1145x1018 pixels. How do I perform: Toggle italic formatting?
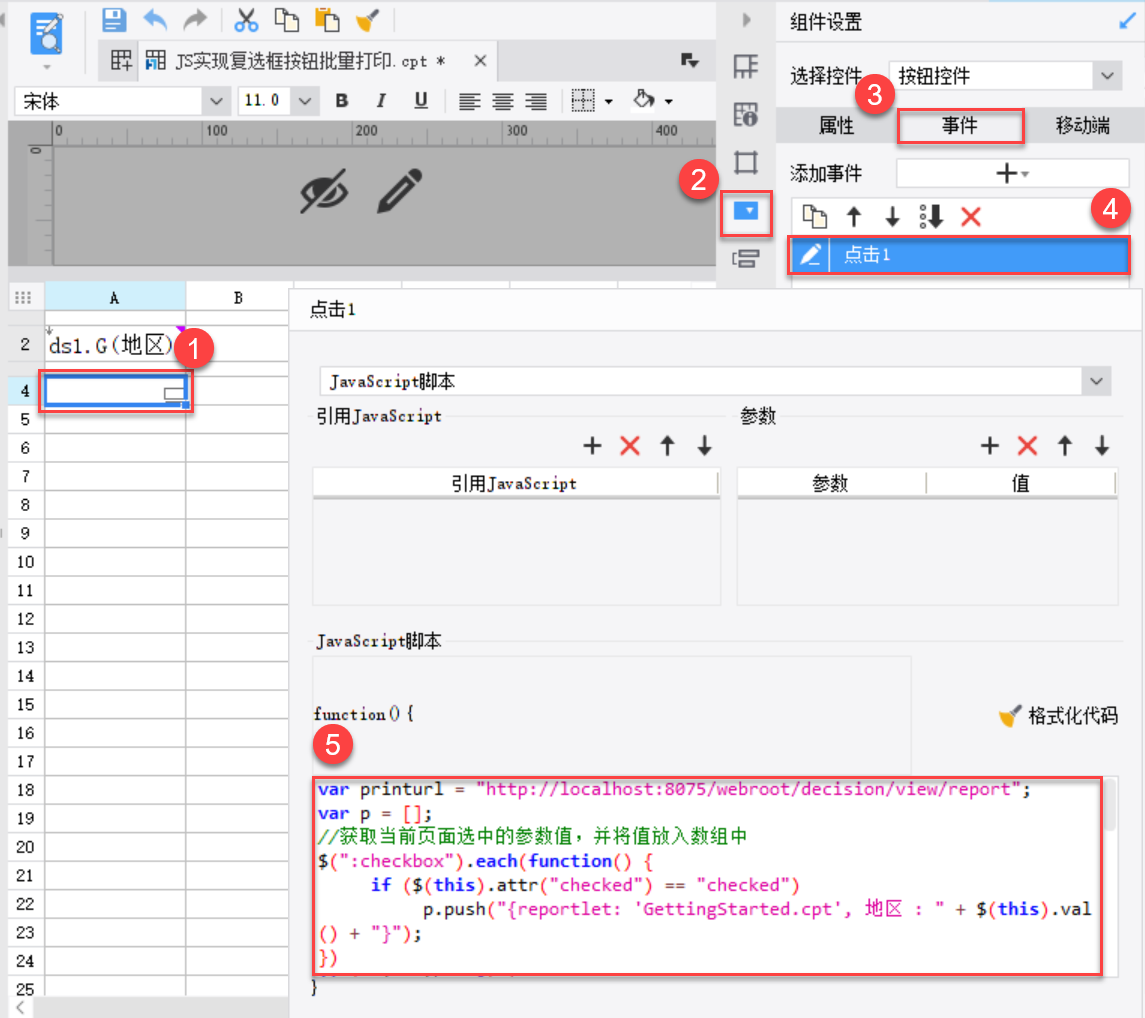(380, 100)
